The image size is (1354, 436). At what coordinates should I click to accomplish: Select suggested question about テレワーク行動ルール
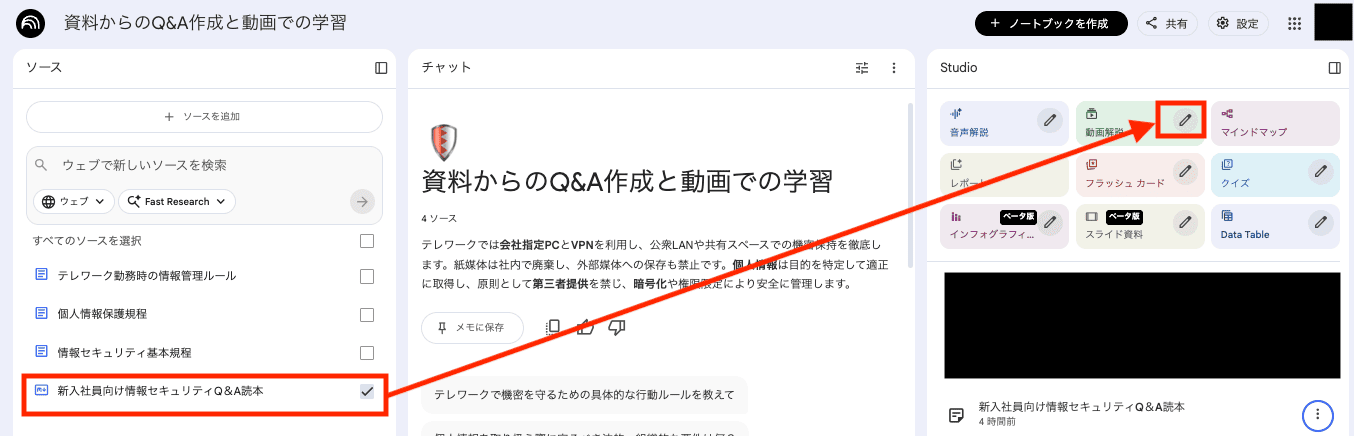point(584,394)
